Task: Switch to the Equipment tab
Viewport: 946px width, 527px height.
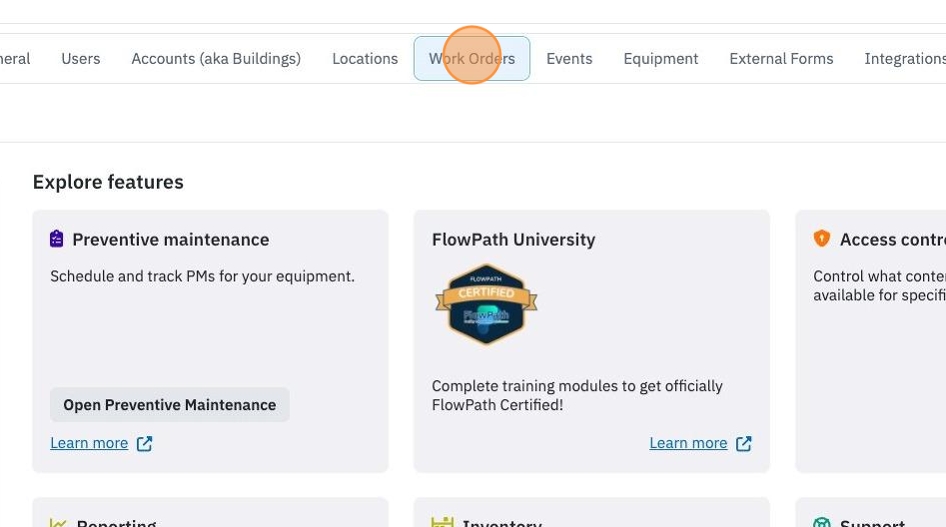Action: pos(661,58)
